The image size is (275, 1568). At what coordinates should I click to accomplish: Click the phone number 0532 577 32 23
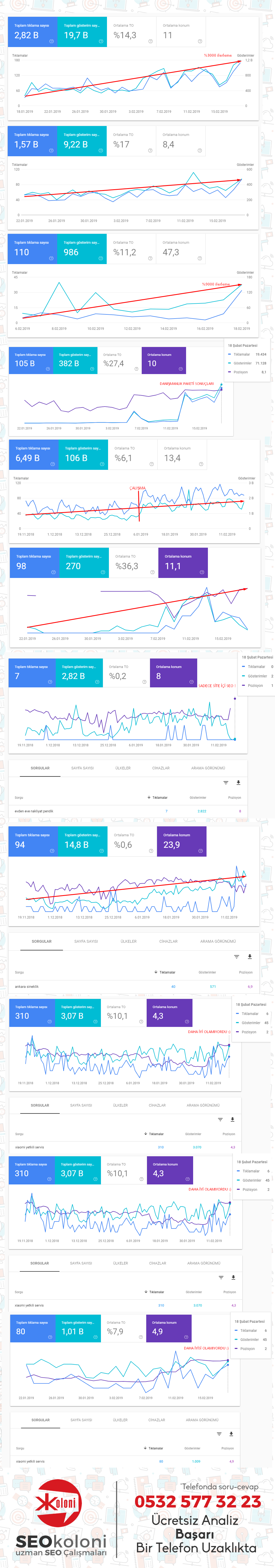click(198, 1502)
